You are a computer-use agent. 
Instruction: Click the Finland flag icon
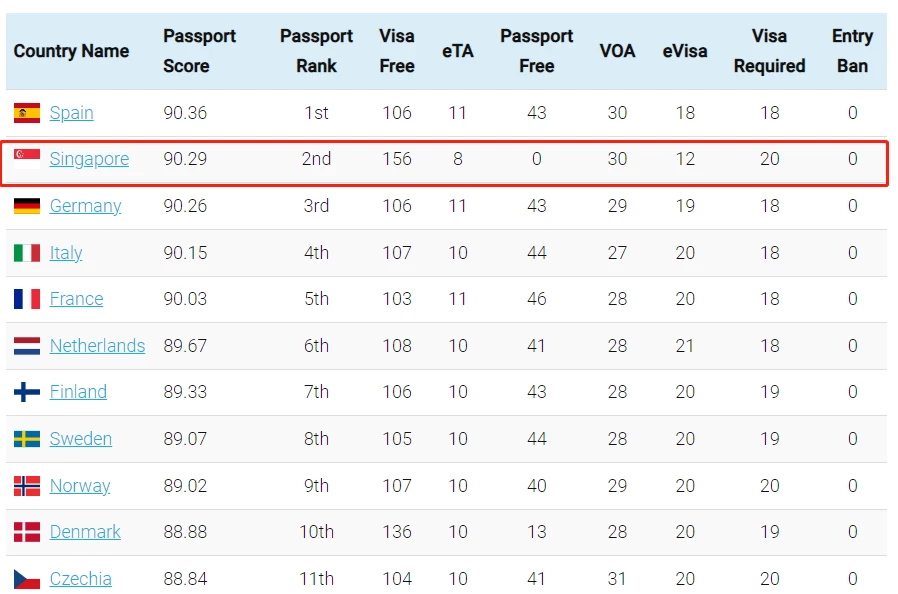(27, 392)
